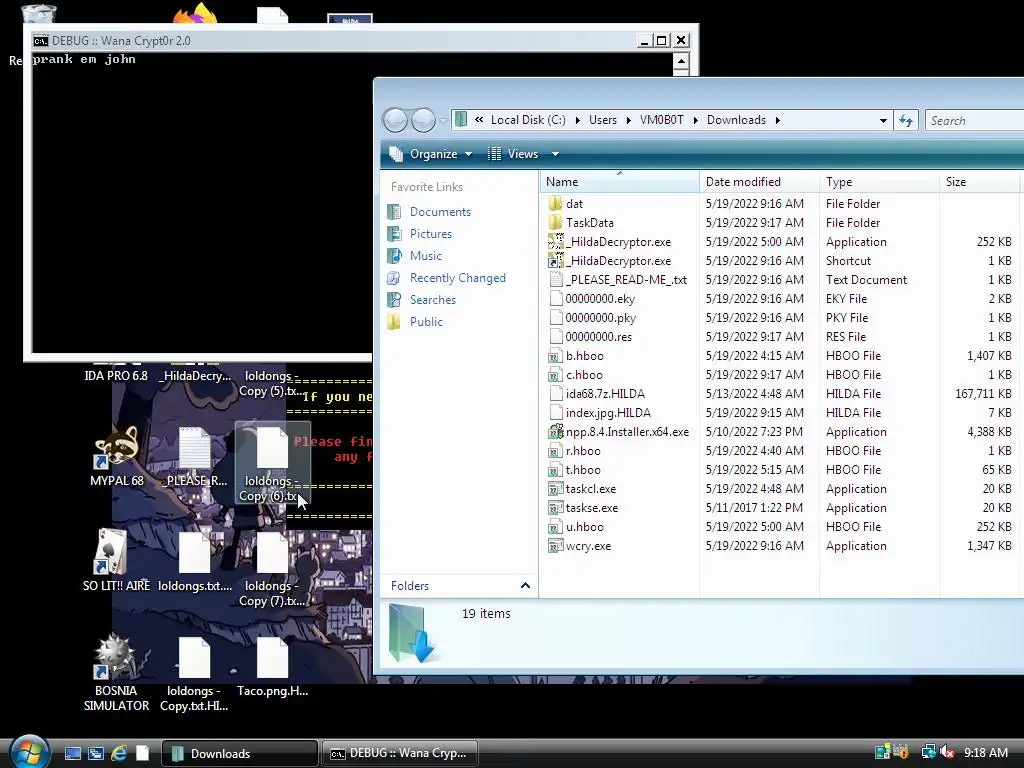Open Recently Changed favorite link
This screenshot has height=768, width=1024.
pyautogui.click(x=457, y=278)
